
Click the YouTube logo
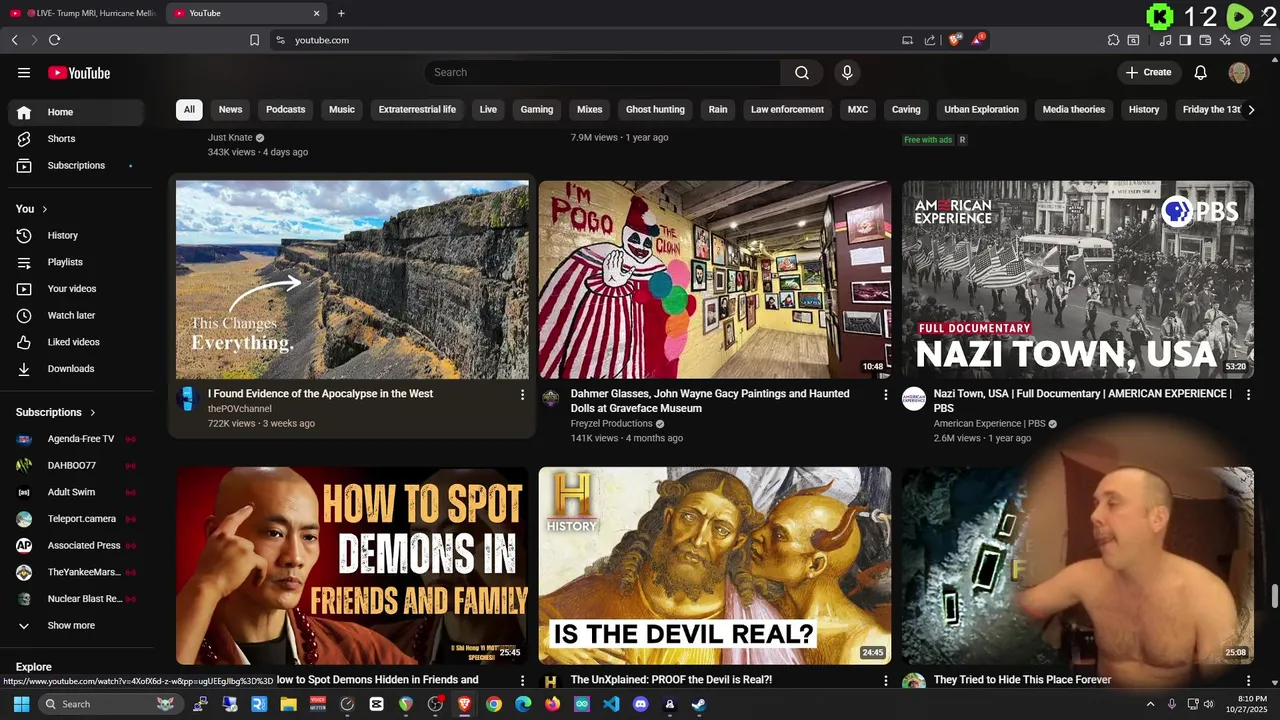(79, 73)
